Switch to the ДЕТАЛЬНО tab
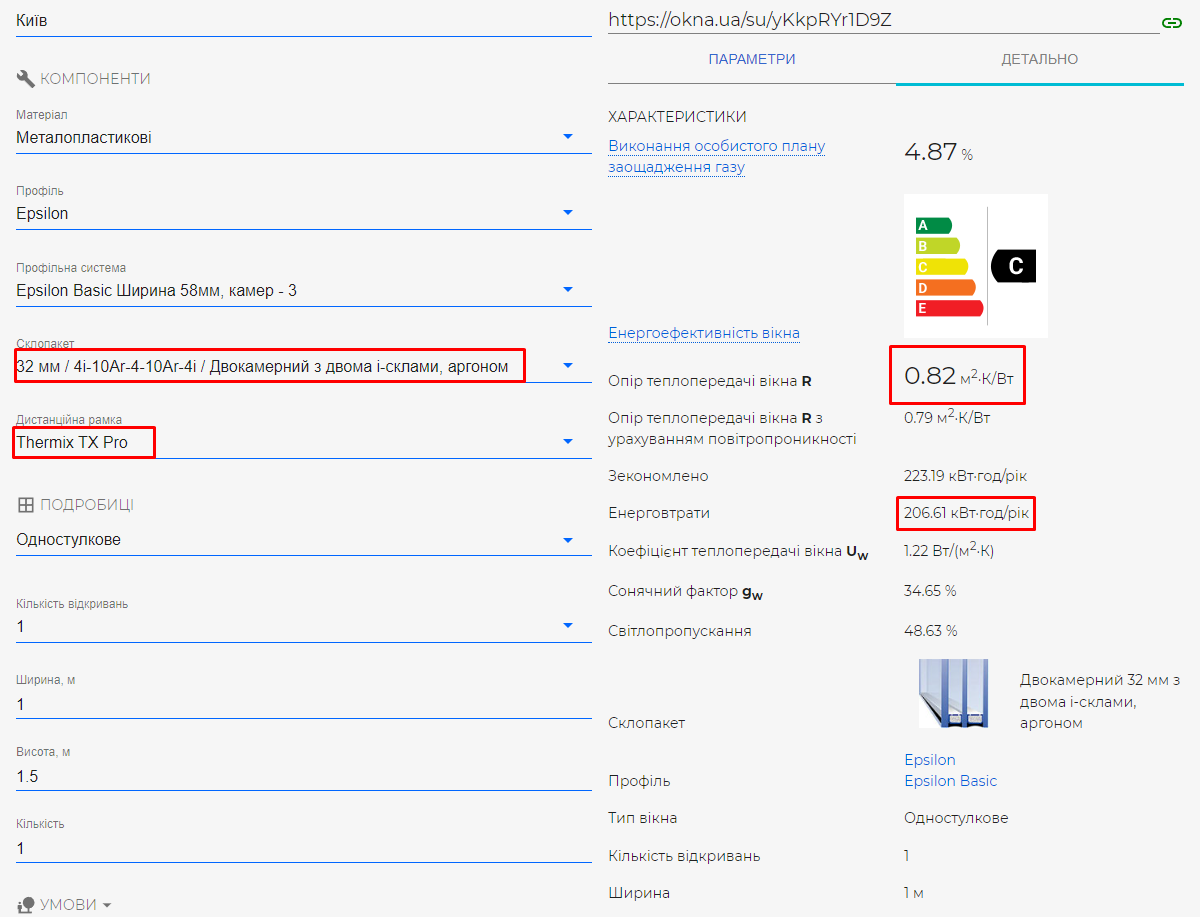Screen dimensions: 1200x917 click(1040, 59)
